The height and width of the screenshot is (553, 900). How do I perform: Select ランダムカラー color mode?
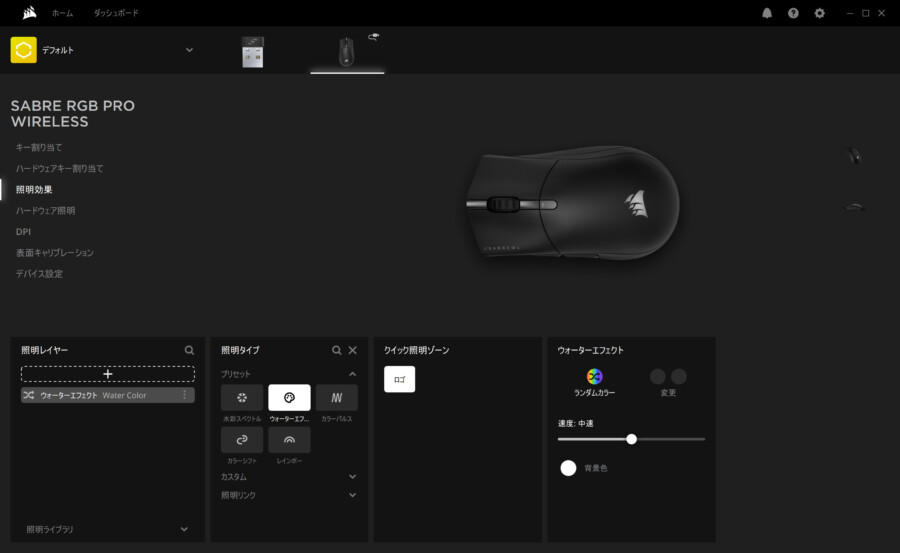coord(594,377)
